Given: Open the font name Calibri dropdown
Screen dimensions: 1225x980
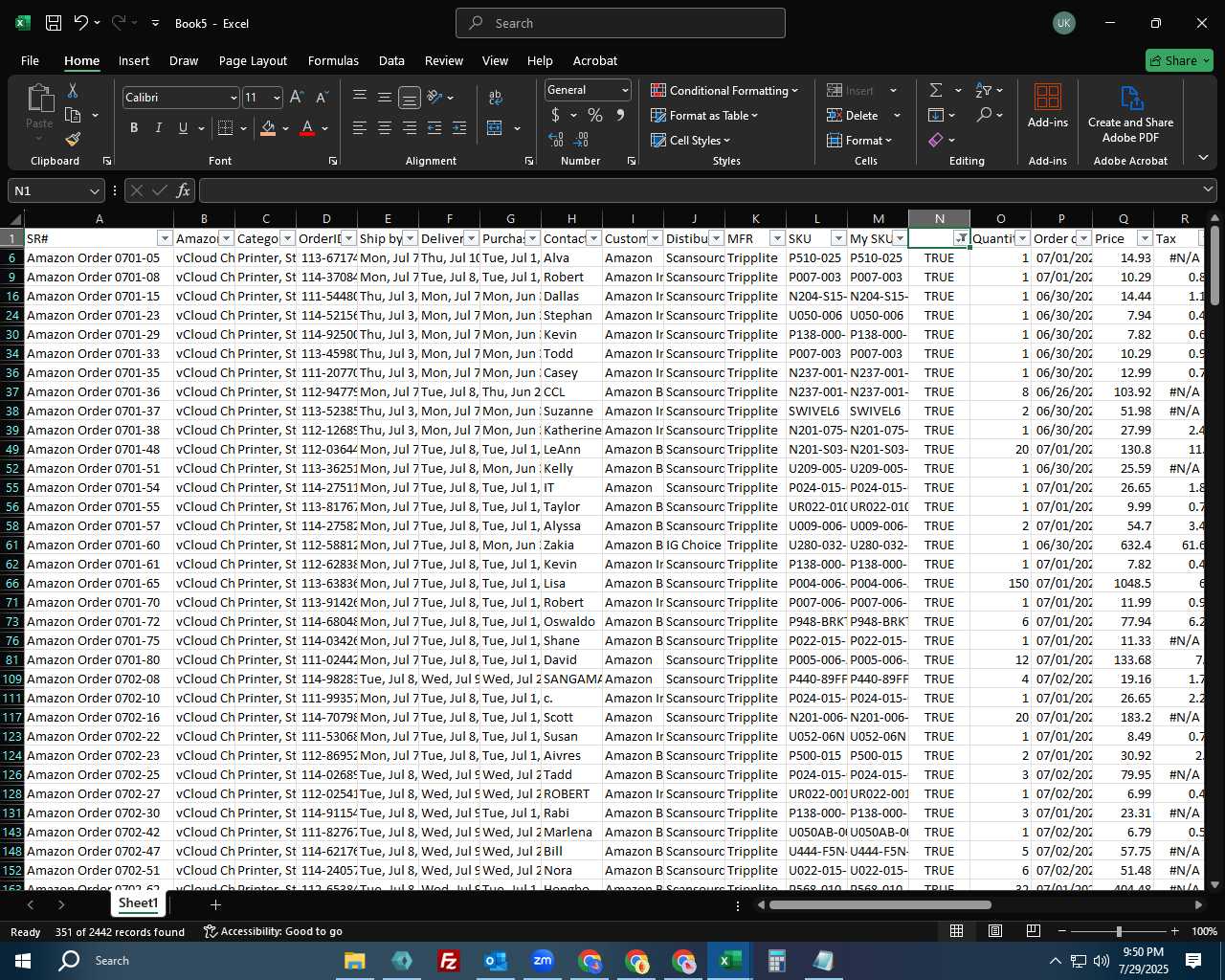Looking at the screenshot, I should (x=233, y=98).
